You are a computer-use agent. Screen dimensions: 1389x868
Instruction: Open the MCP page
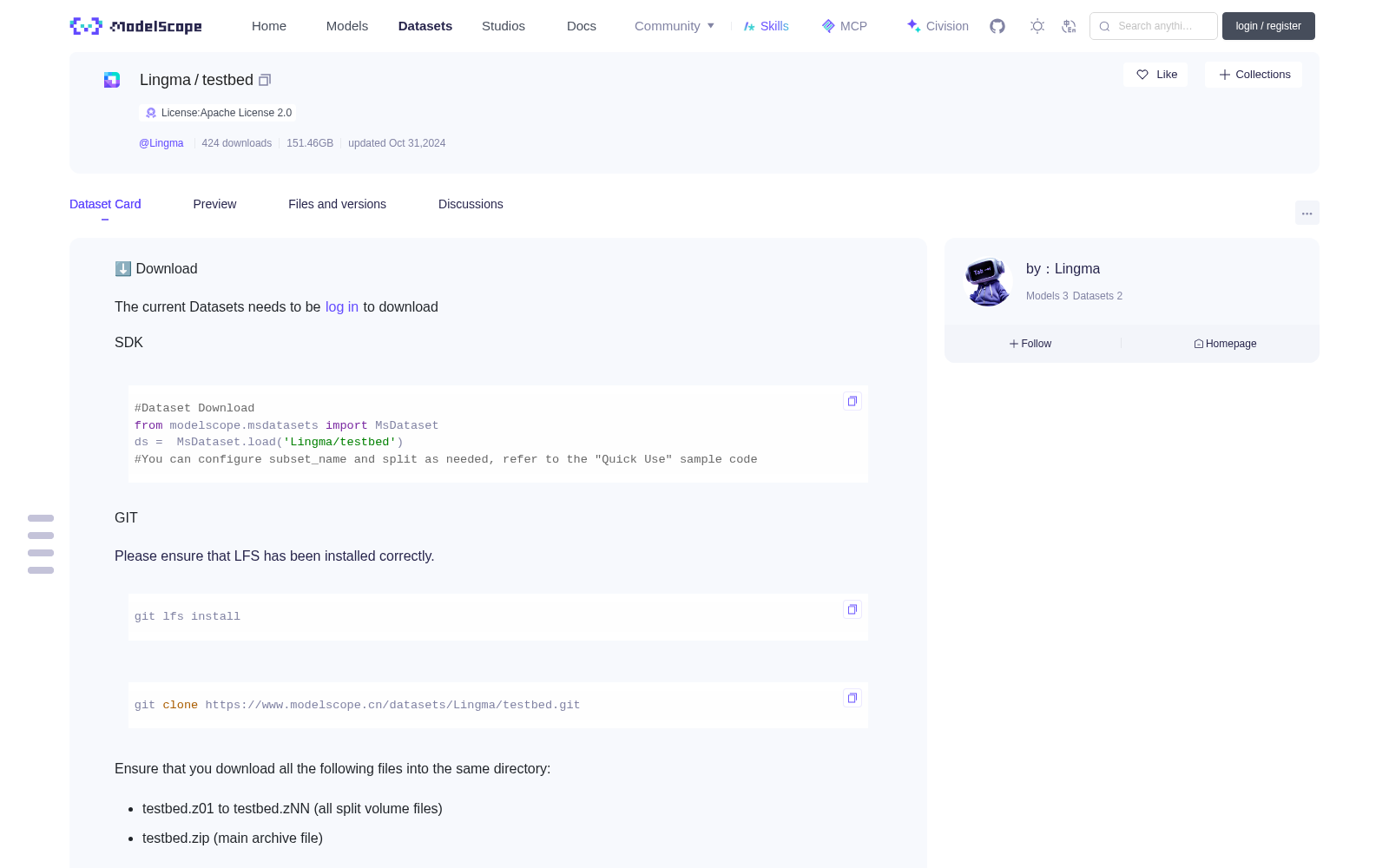[x=845, y=26]
